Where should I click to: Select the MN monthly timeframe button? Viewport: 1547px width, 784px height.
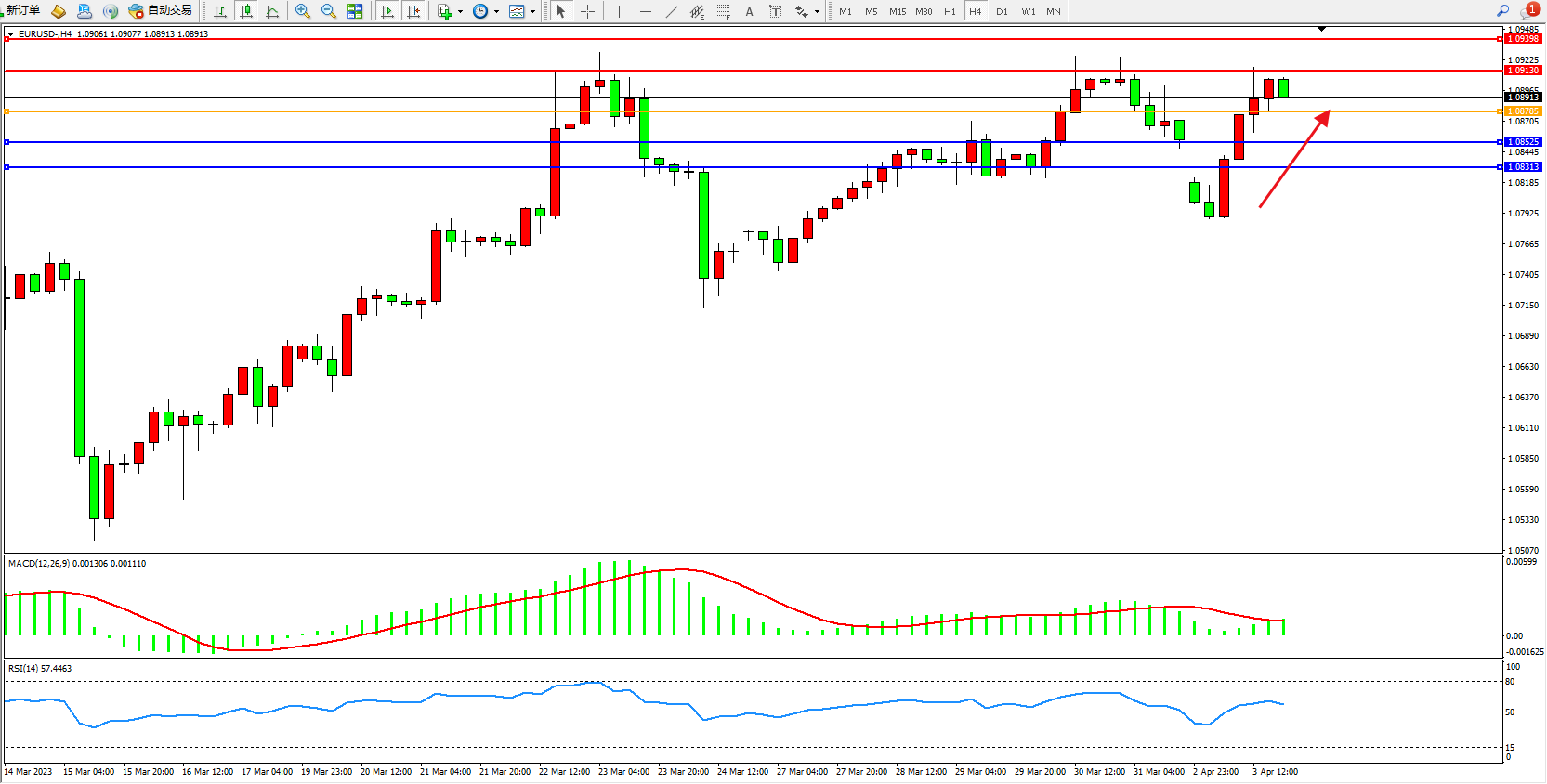click(x=1053, y=11)
